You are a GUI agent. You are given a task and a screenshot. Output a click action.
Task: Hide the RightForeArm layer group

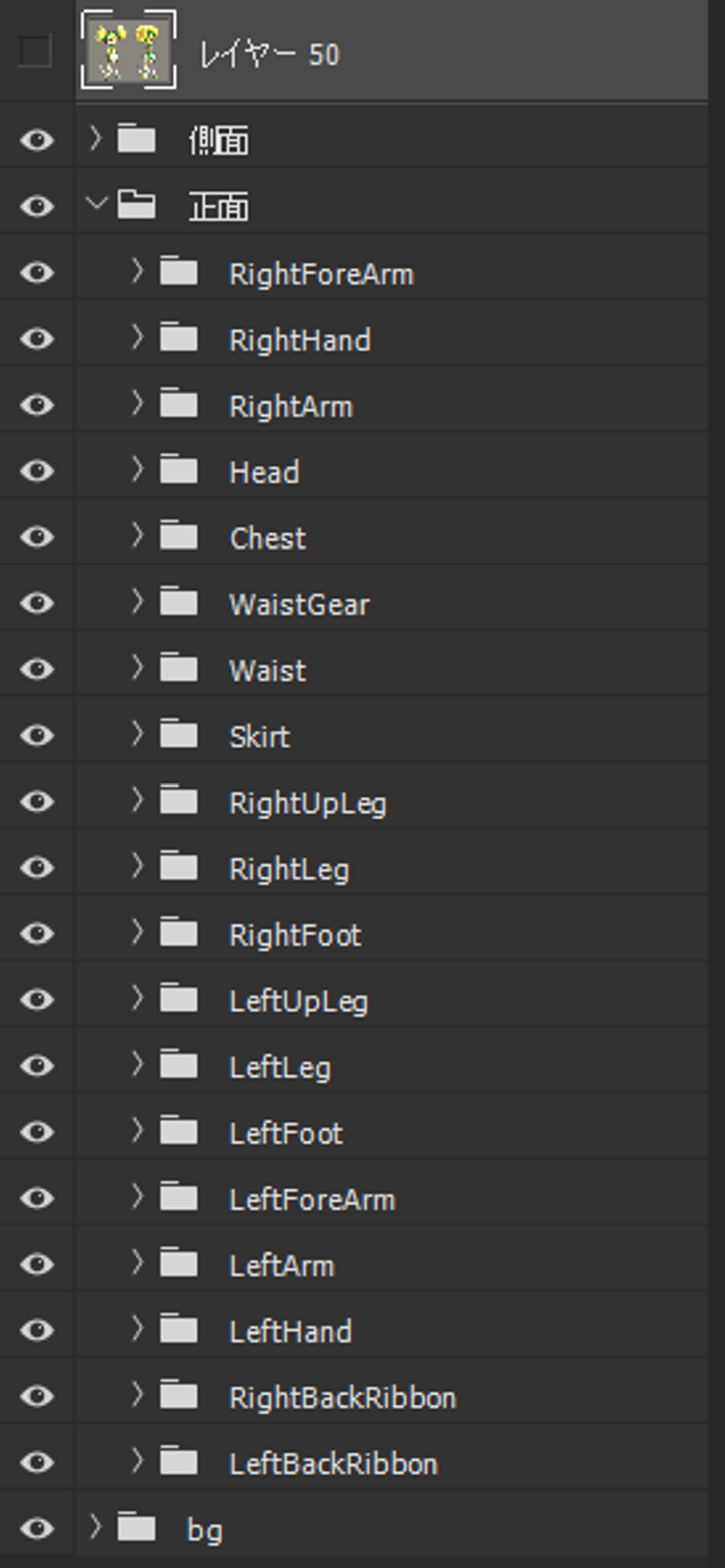(37, 272)
